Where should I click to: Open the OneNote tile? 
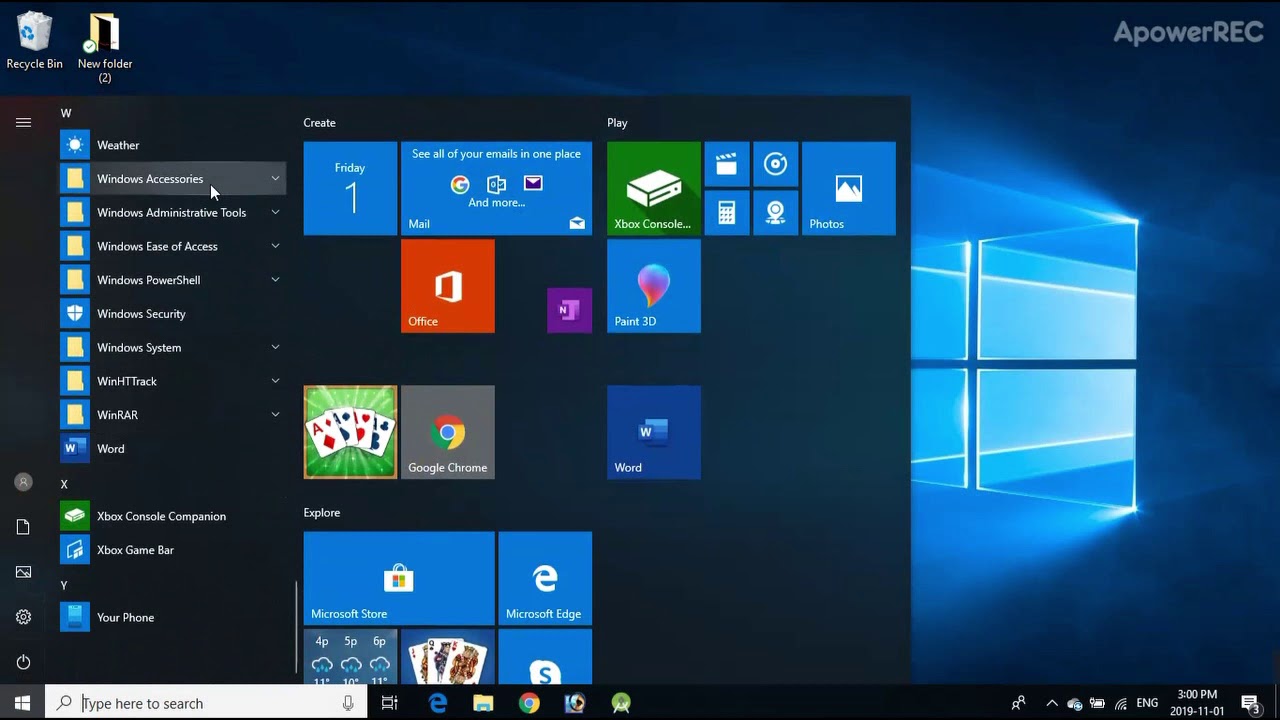pyautogui.click(x=570, y=310)
